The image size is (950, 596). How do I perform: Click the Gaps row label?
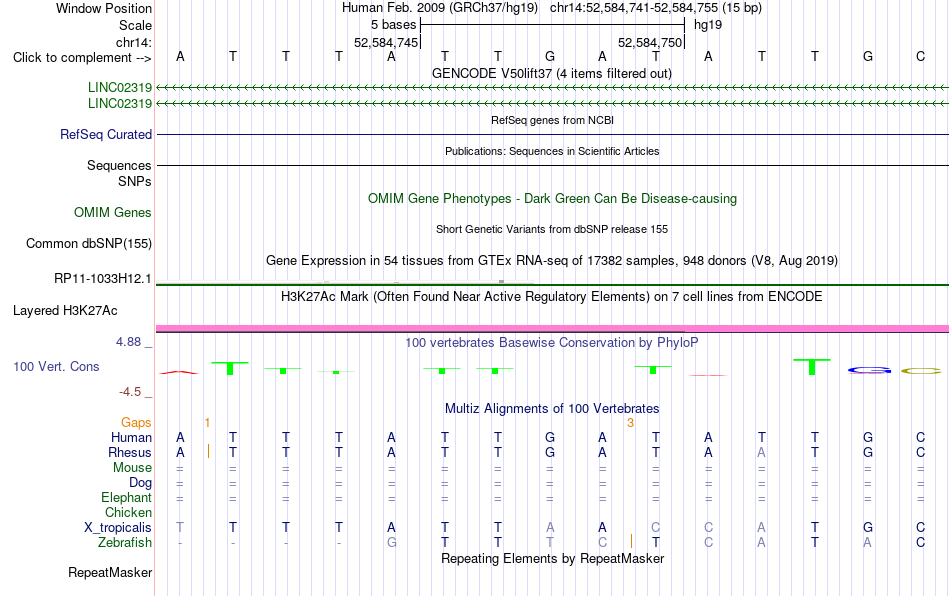136,422
